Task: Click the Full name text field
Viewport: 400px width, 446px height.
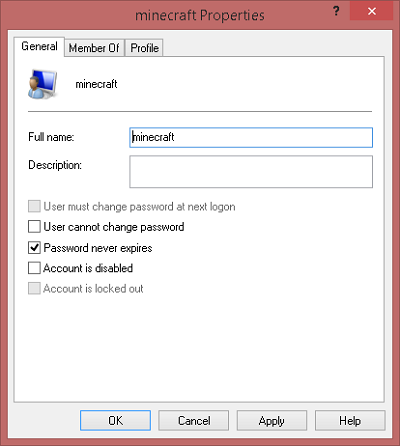Action: pyautogui.click(x=251, y=137)
